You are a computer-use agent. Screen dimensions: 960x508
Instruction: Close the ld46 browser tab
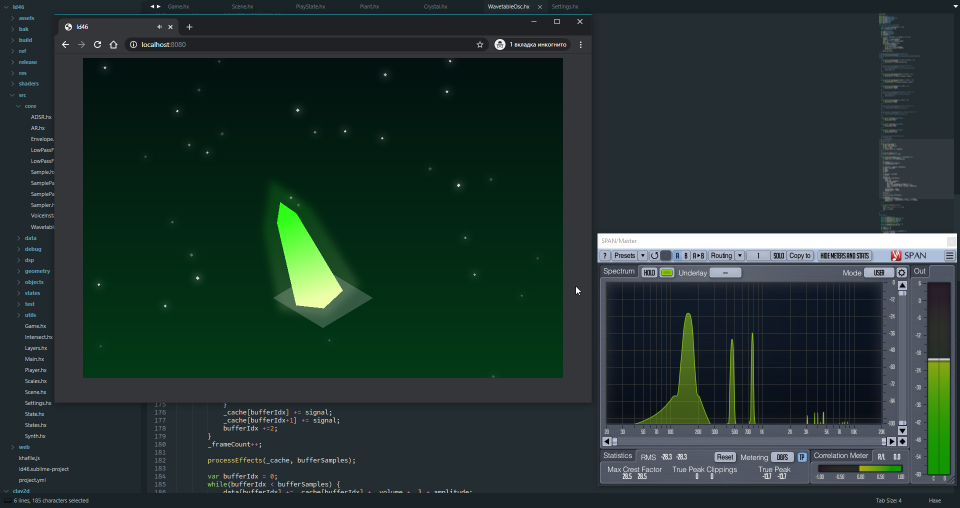(171, 27)
